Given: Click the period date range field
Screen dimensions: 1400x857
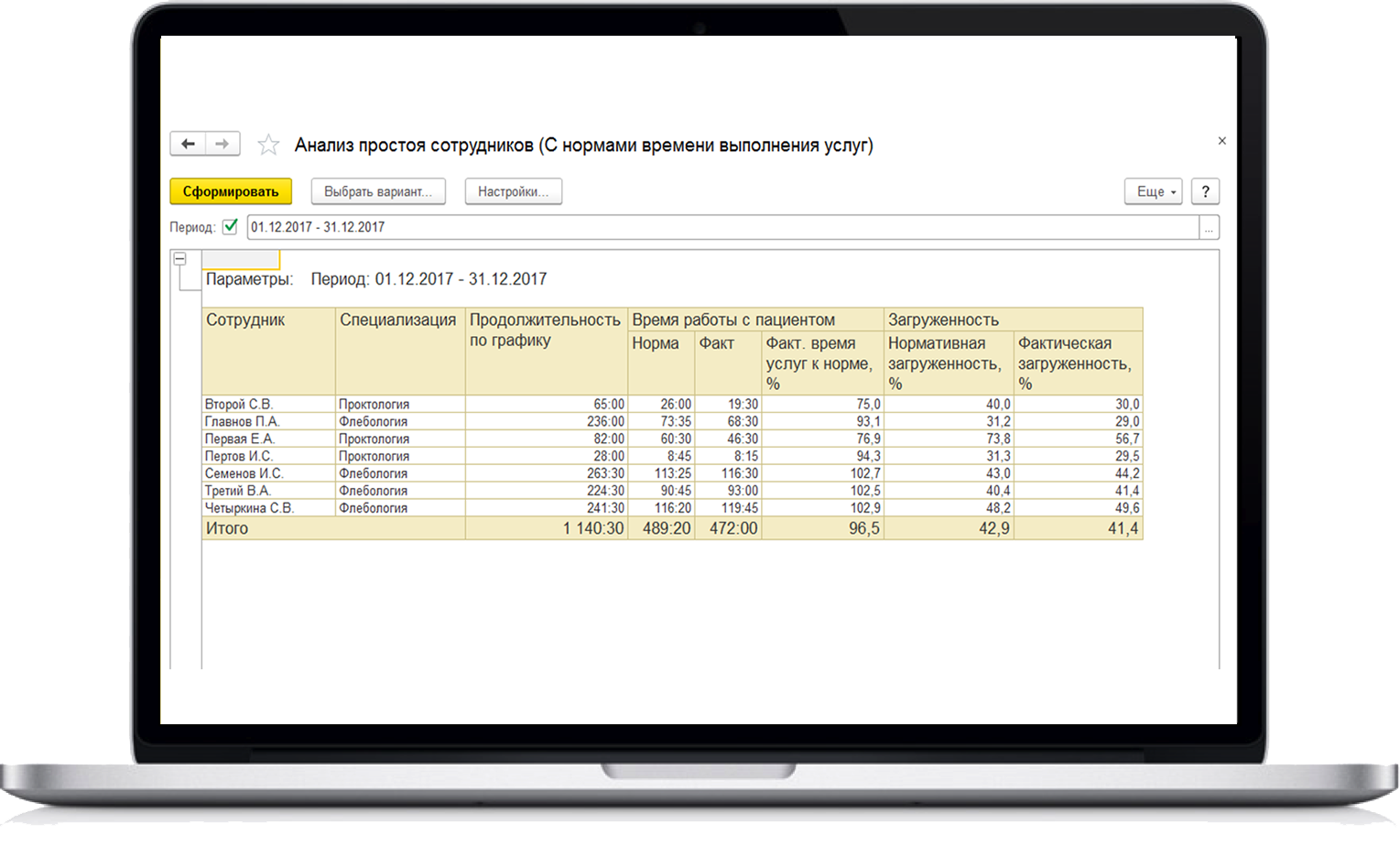Looking at the screenshot, I should (x=723, y=227).
